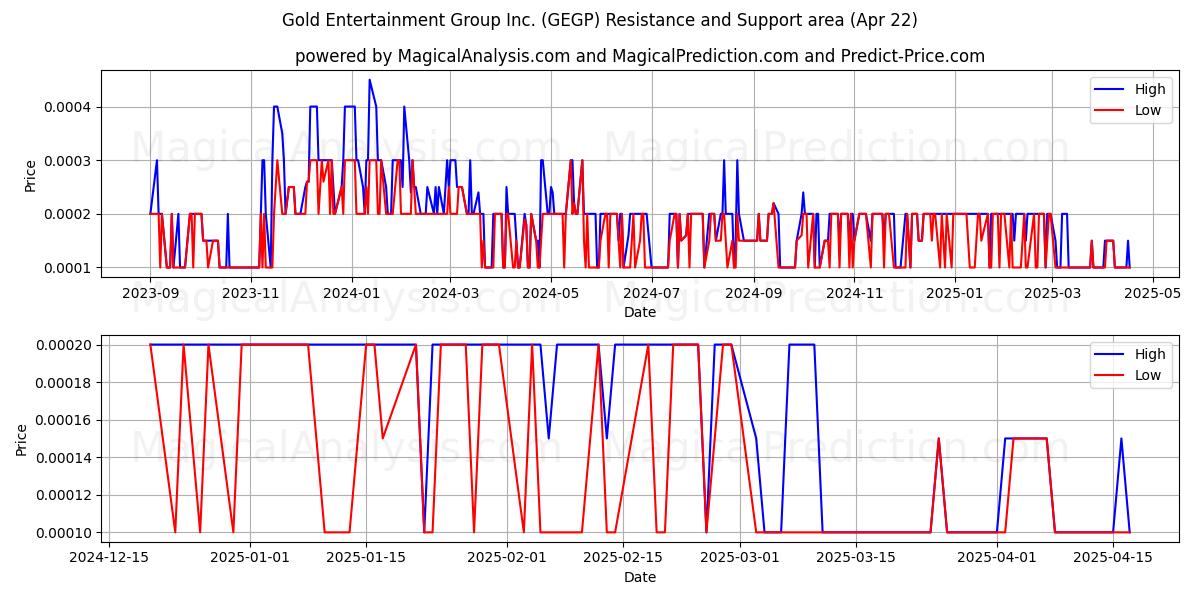The height and width of the screenshot is (600, 1200).
Task: Click the 2025-03-15 date tick label
Action: pos(856,558)
